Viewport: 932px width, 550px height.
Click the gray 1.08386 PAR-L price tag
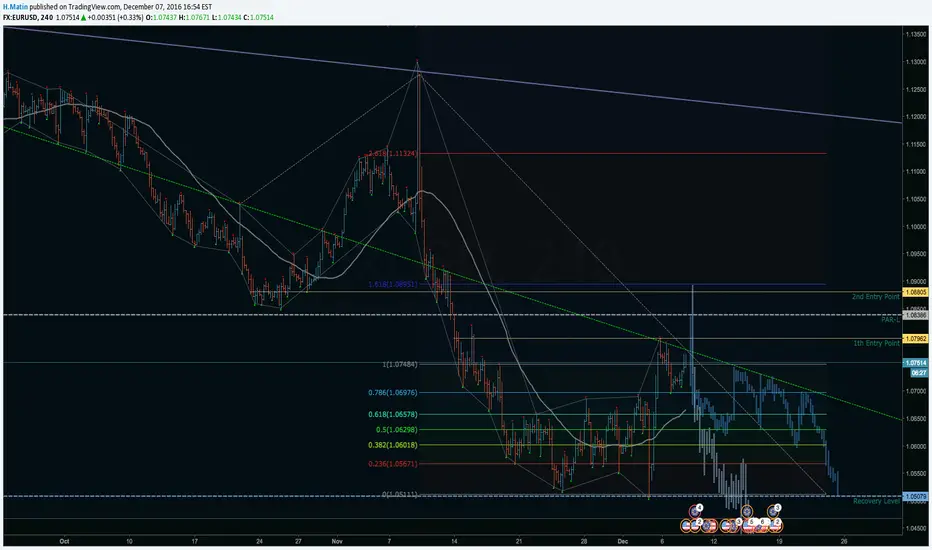click(x=915, y=315)
